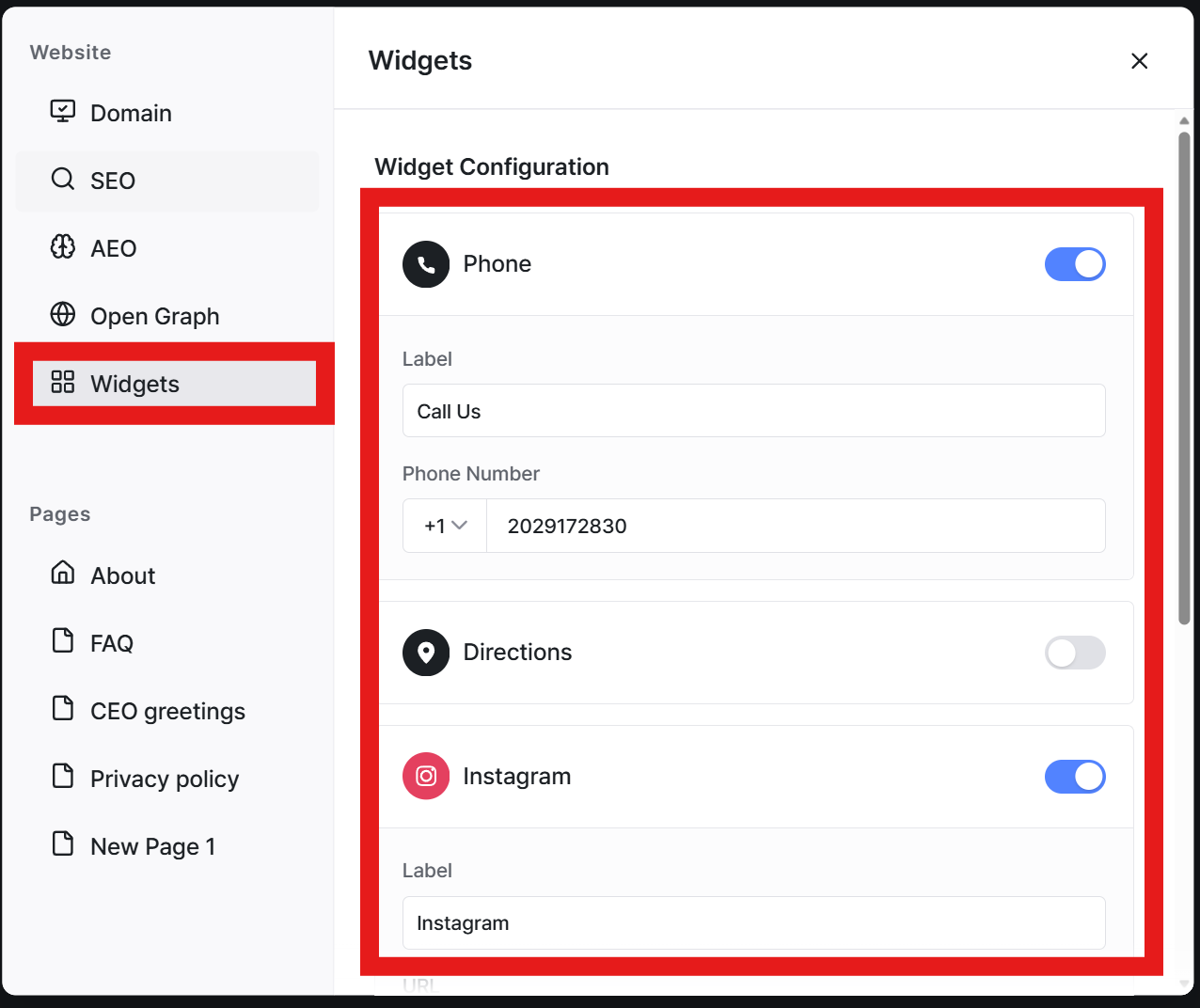Enable the Directions widget toggle
The height and width of the screenshot is (1008, 1200).
1075,653
